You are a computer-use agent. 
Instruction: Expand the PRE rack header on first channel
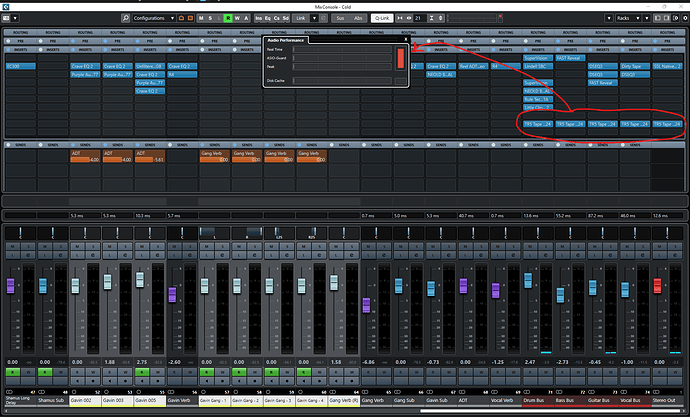(20, 41)
